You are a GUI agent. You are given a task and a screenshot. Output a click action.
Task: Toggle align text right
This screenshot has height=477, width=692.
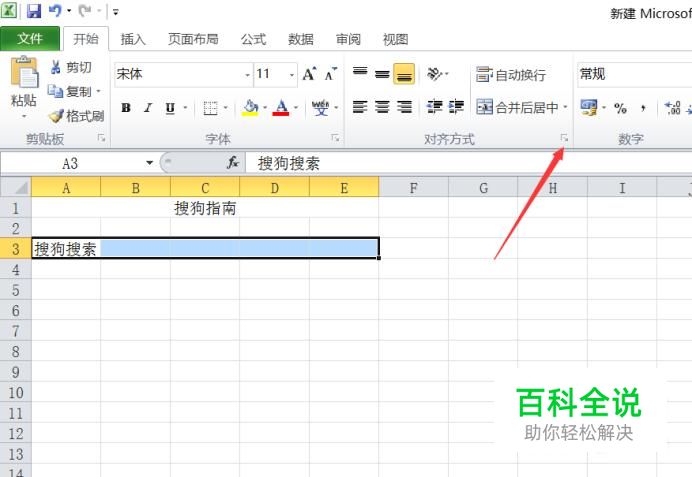click(x=404, y=107)
